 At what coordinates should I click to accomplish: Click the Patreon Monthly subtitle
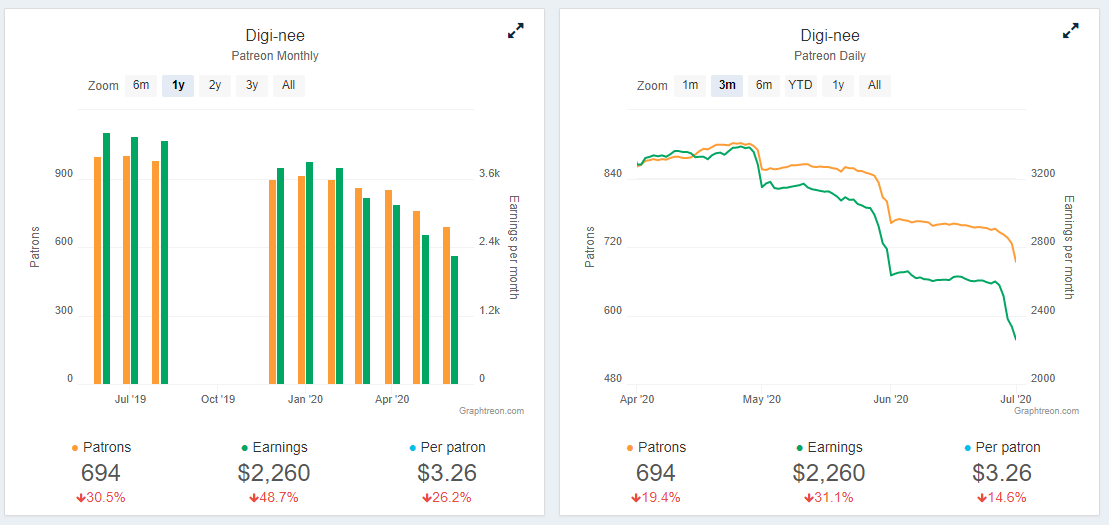274,56
